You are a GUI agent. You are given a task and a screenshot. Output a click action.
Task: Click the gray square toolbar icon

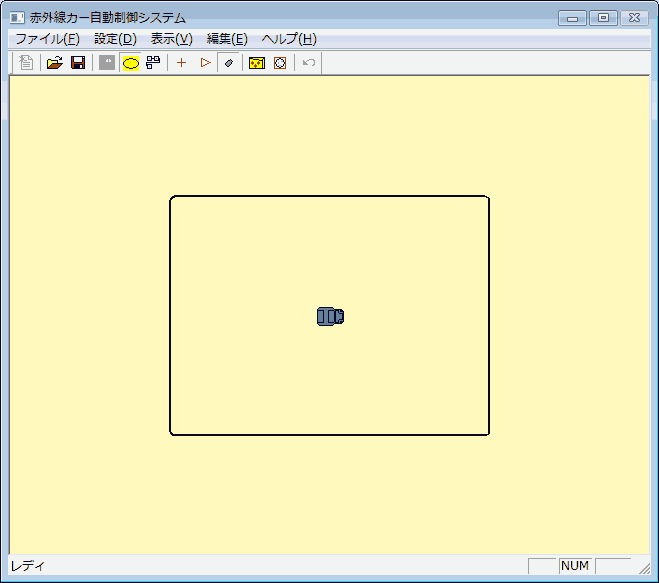pyautogui.click(x=107, y=63)
